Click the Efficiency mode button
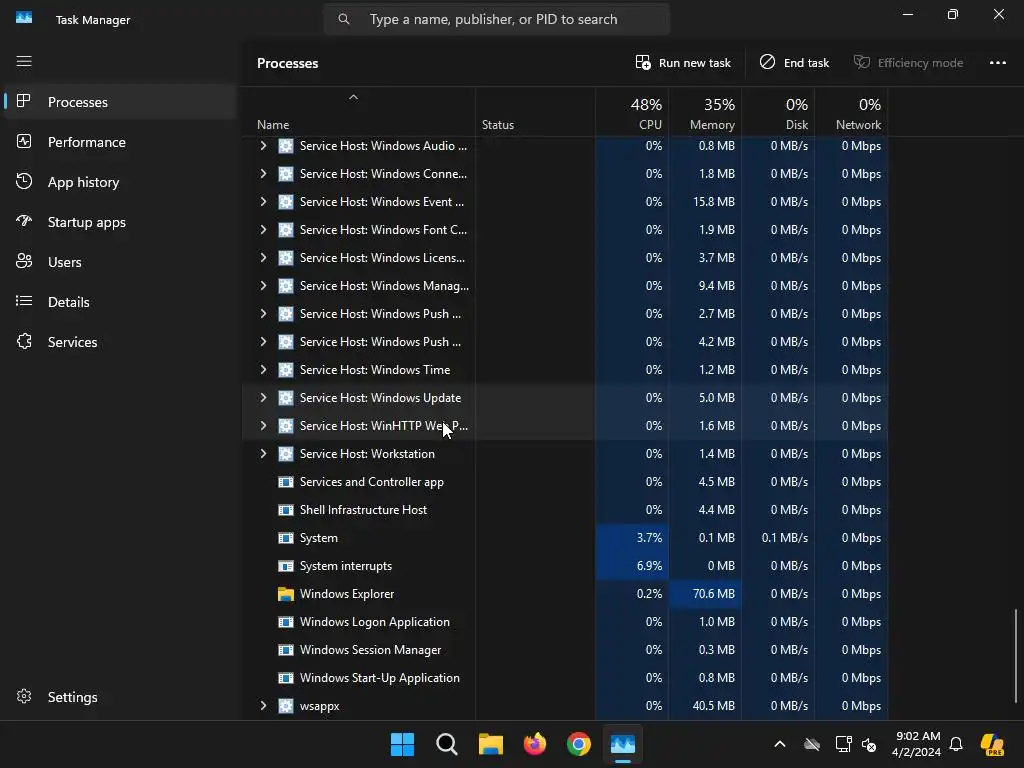 pos(908,63)
